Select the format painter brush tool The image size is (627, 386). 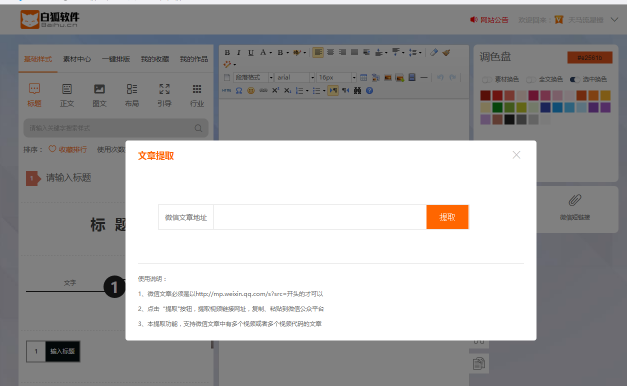[446, 52]
